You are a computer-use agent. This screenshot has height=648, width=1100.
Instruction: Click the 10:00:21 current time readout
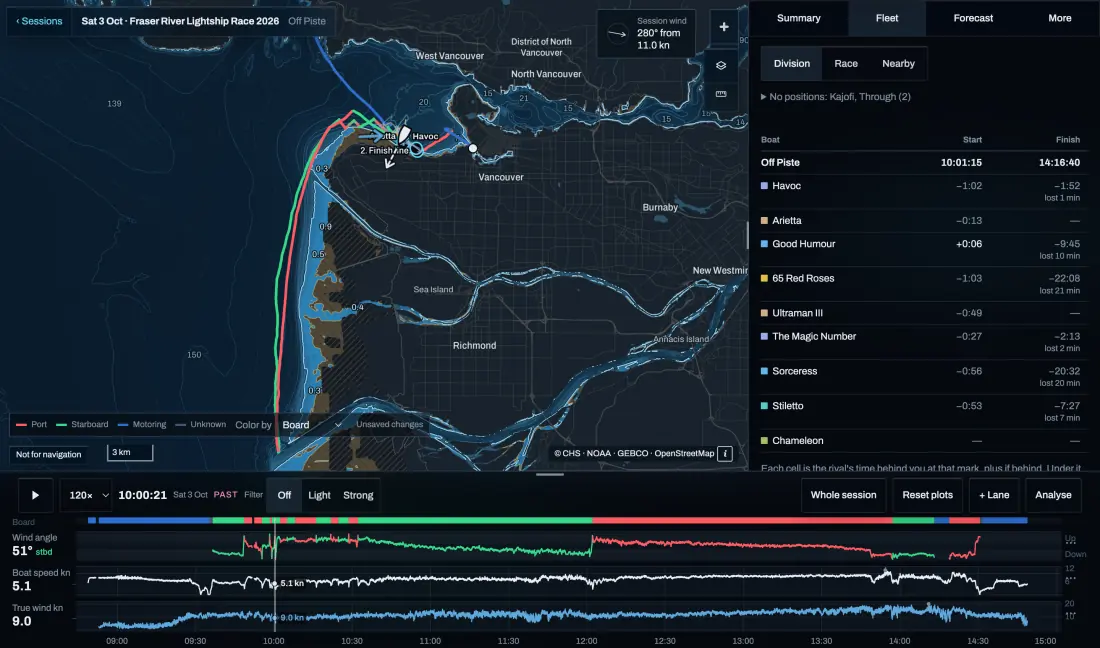(142, 495)
